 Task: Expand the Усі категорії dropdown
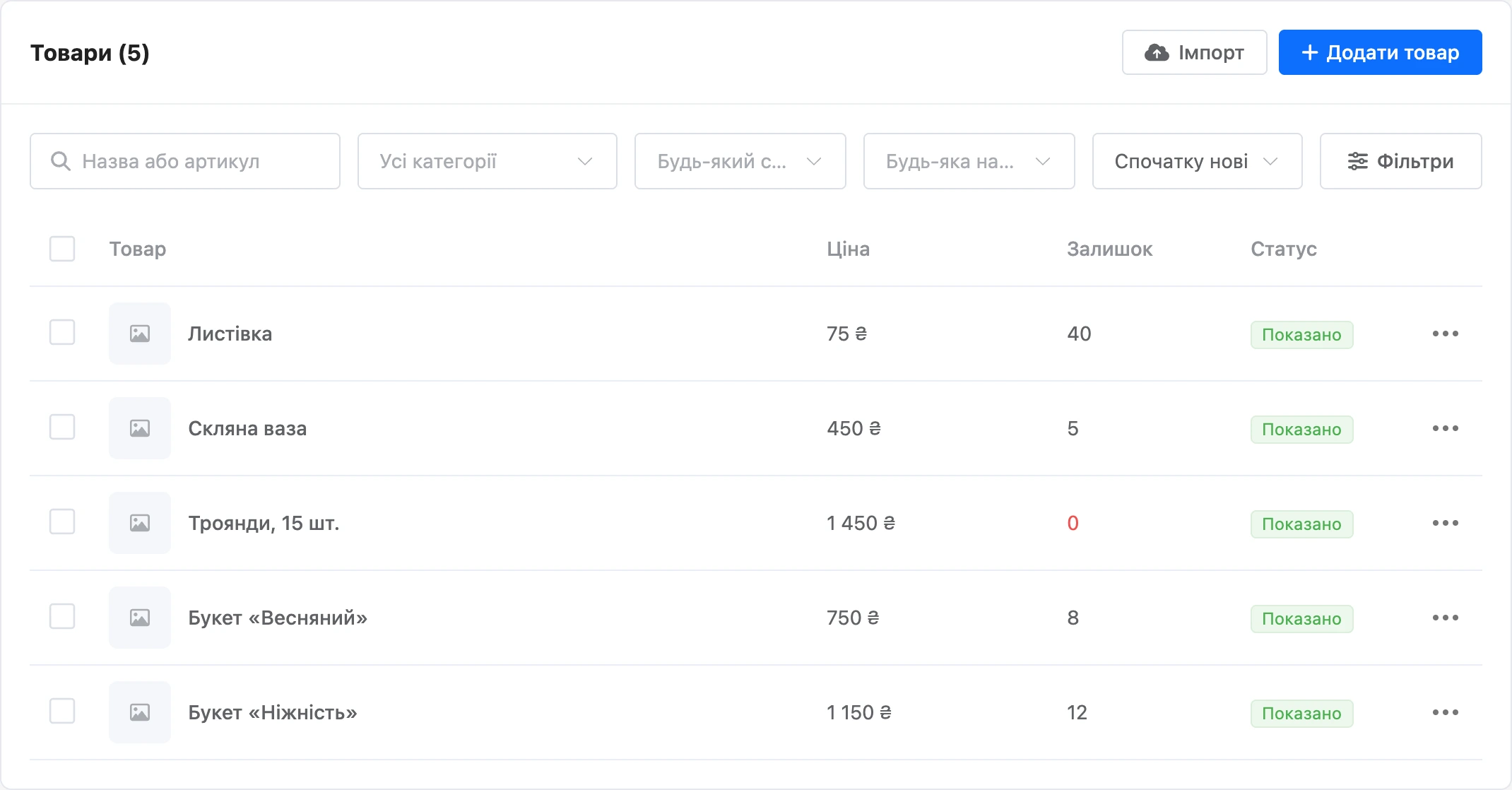488,161
